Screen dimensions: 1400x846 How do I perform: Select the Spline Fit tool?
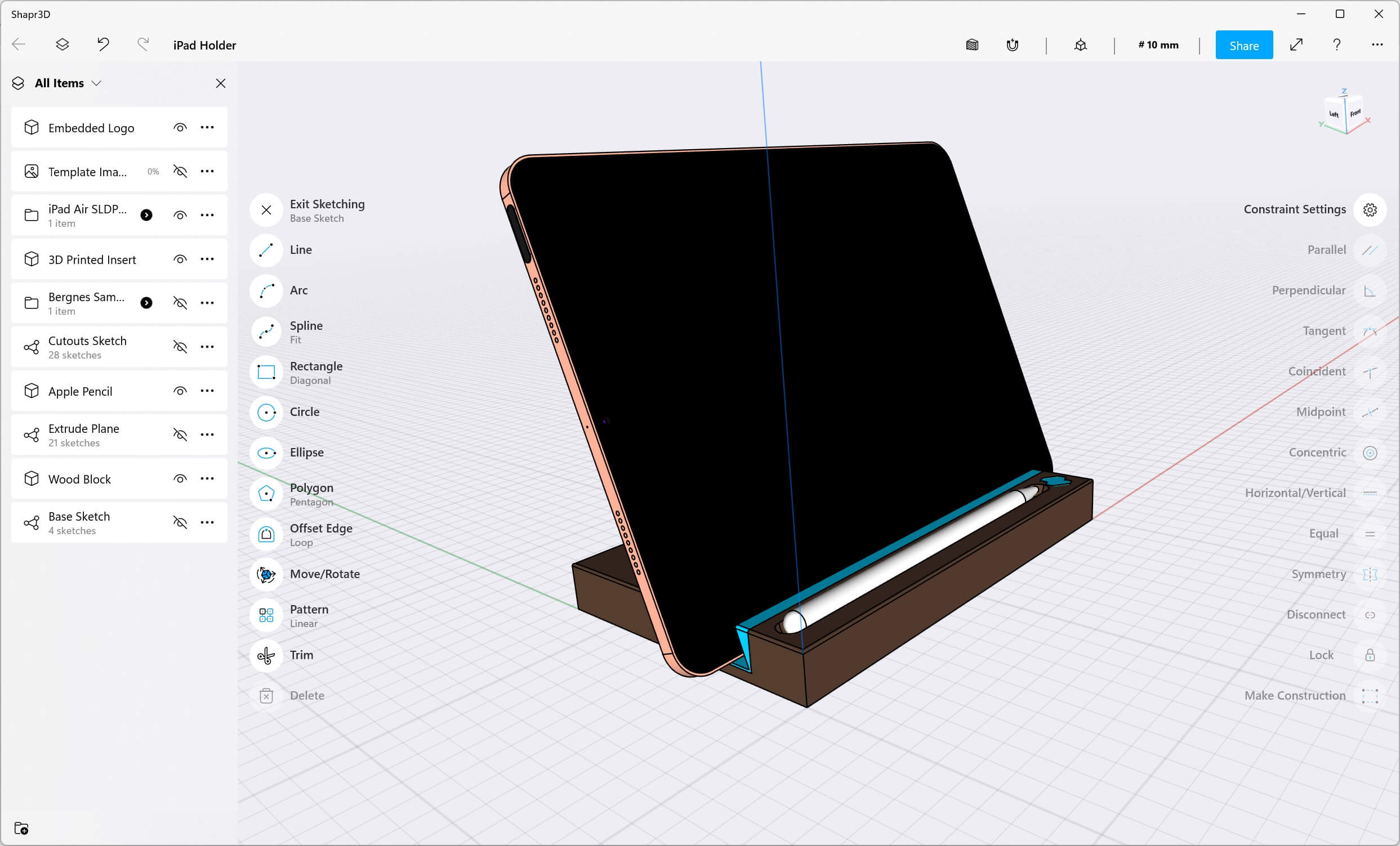click(x=266, y=331)
